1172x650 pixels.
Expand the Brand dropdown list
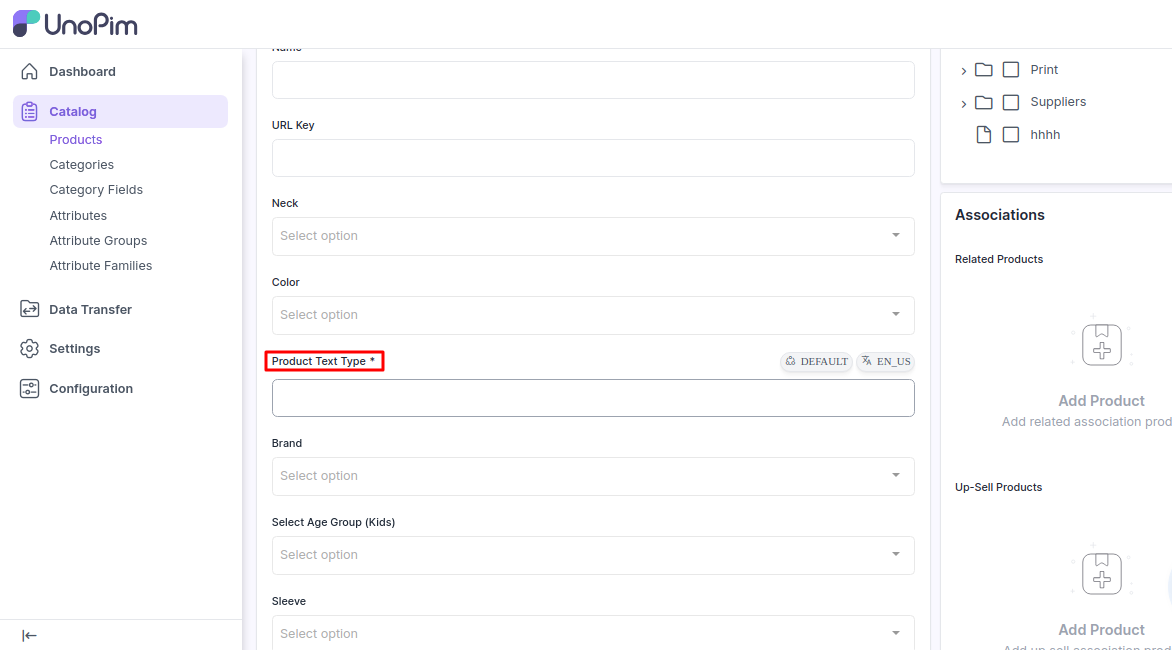[x=593, y=476]
